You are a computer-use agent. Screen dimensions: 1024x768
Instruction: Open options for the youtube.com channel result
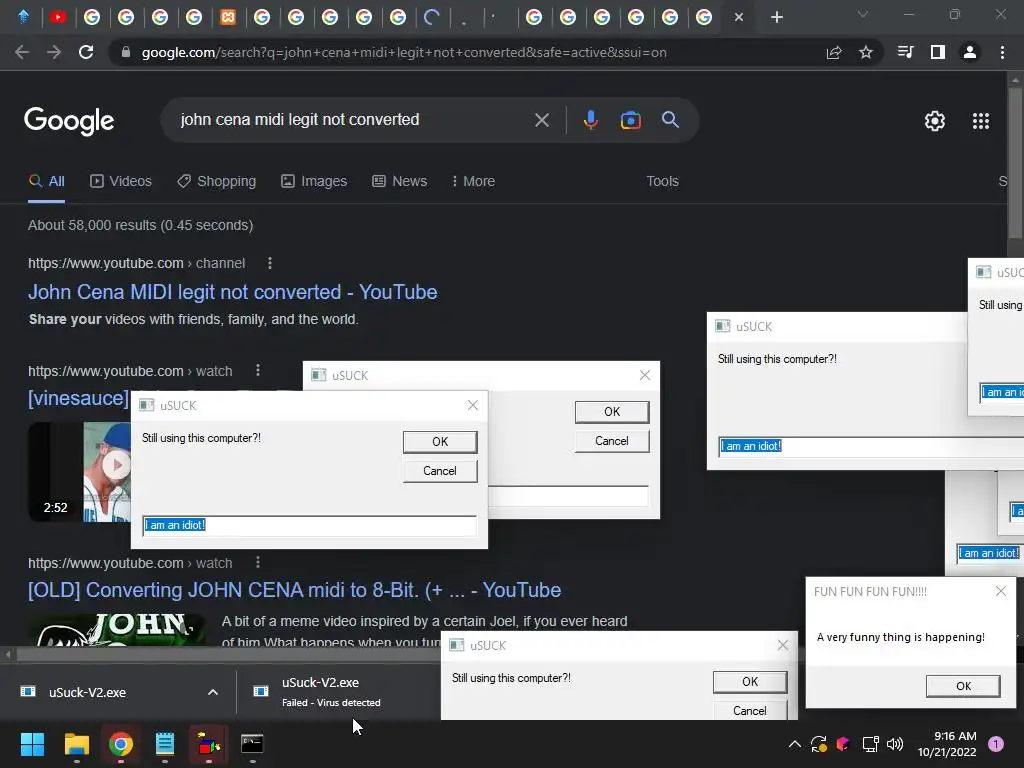[270, 263]
